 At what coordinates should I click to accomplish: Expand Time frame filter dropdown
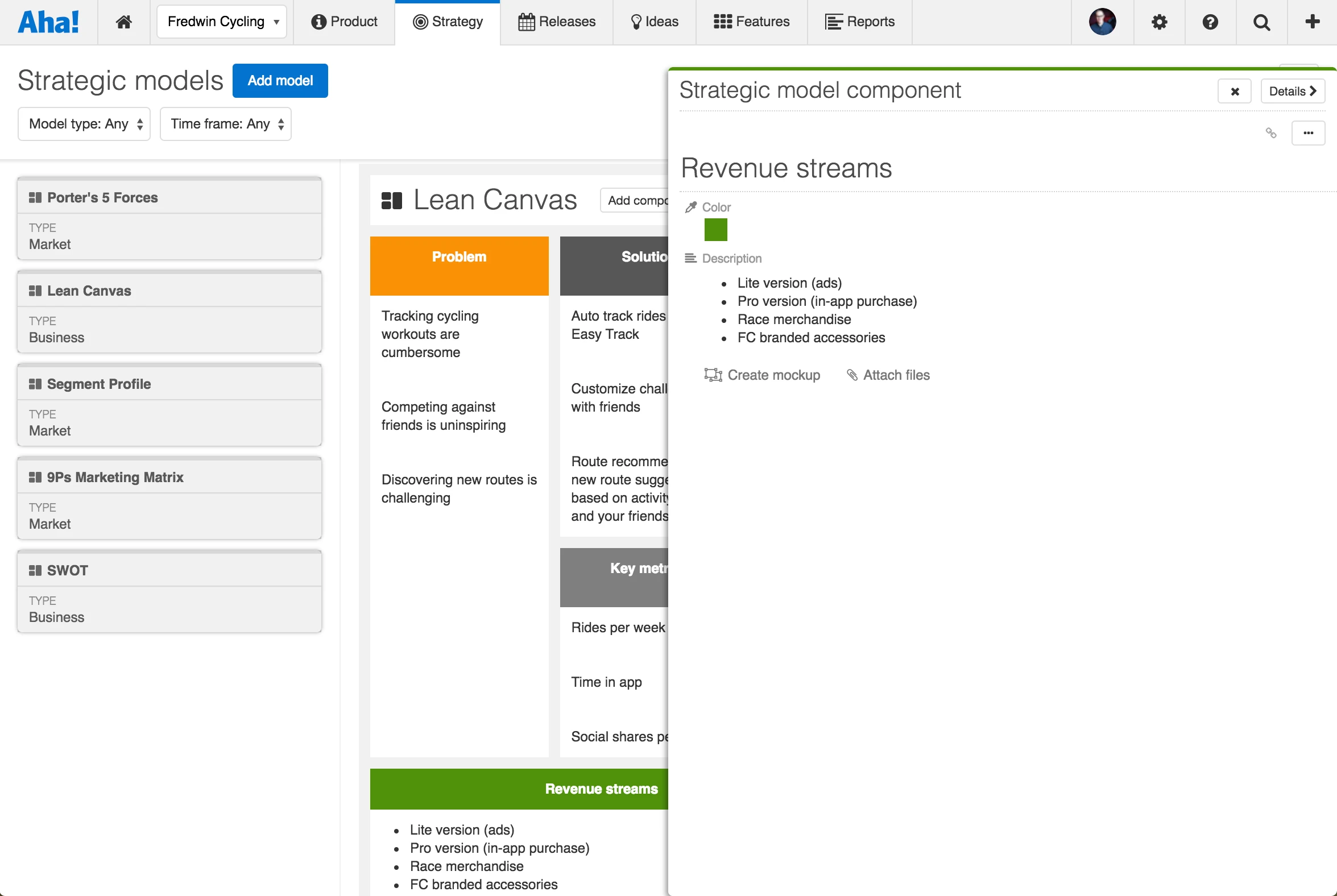point(225,123)
